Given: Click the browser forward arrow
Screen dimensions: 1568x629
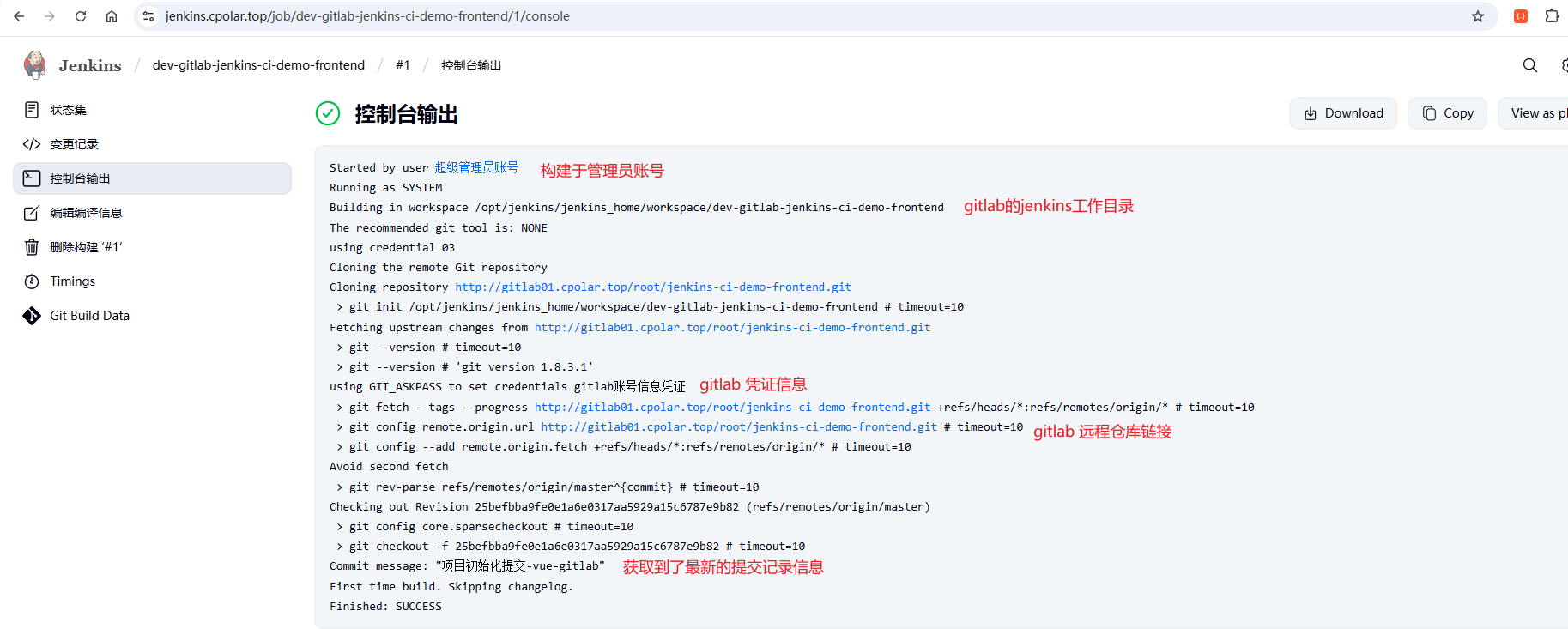Looking at the screenshot, I should (50, 16).
